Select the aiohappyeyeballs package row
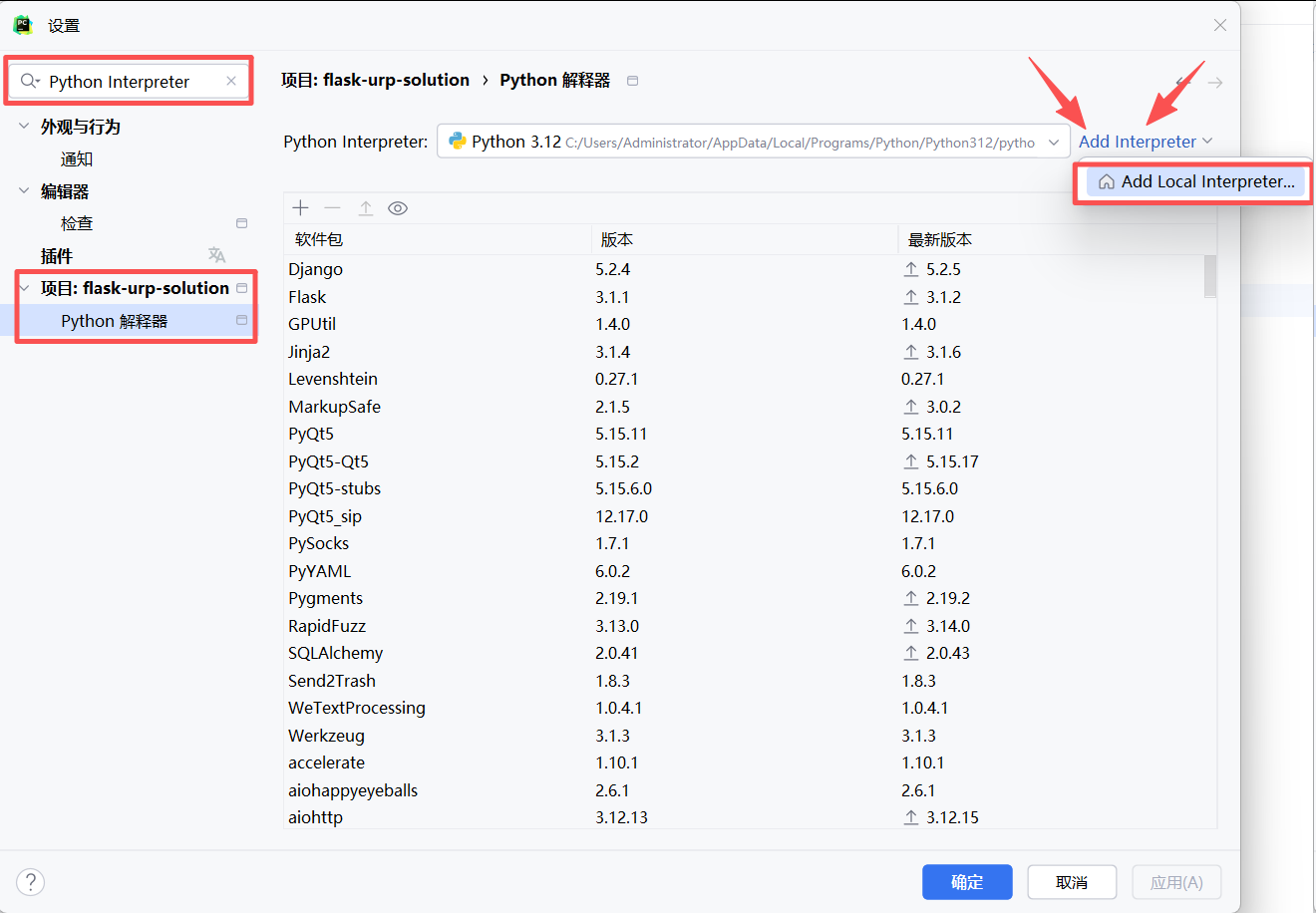Screen dimensions: 1316x913 [x=744, y=790]
